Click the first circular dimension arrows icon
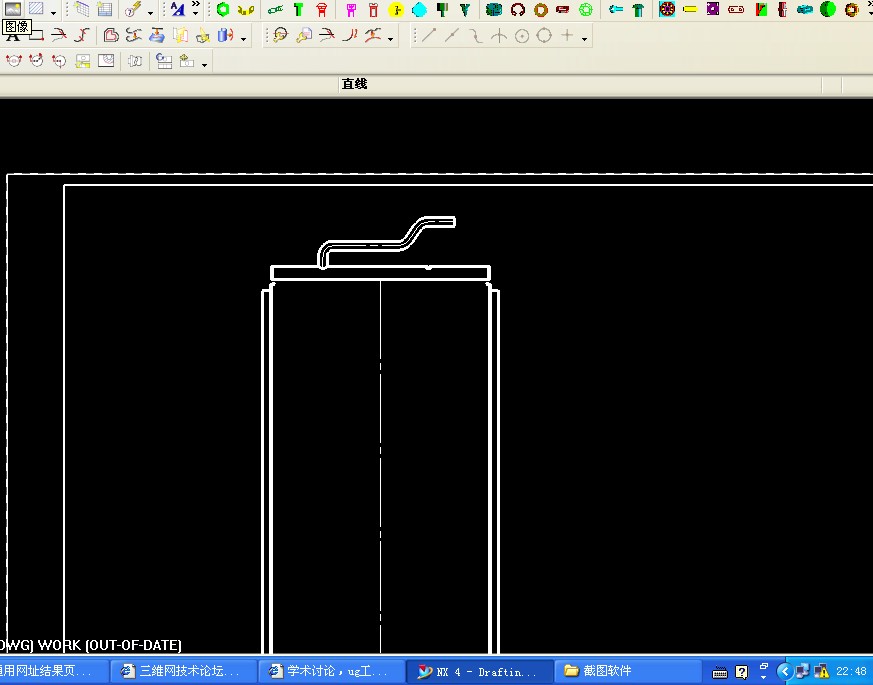Image resolution: width=873 pixels, height=685 pixels. click(14, 61)
